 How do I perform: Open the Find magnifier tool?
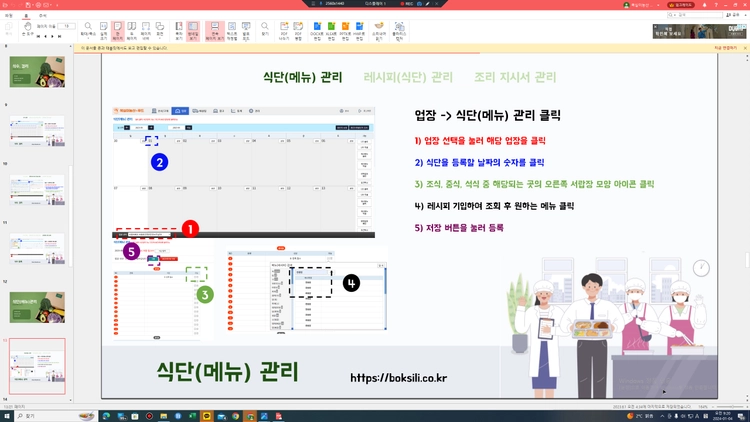[265, 30]
